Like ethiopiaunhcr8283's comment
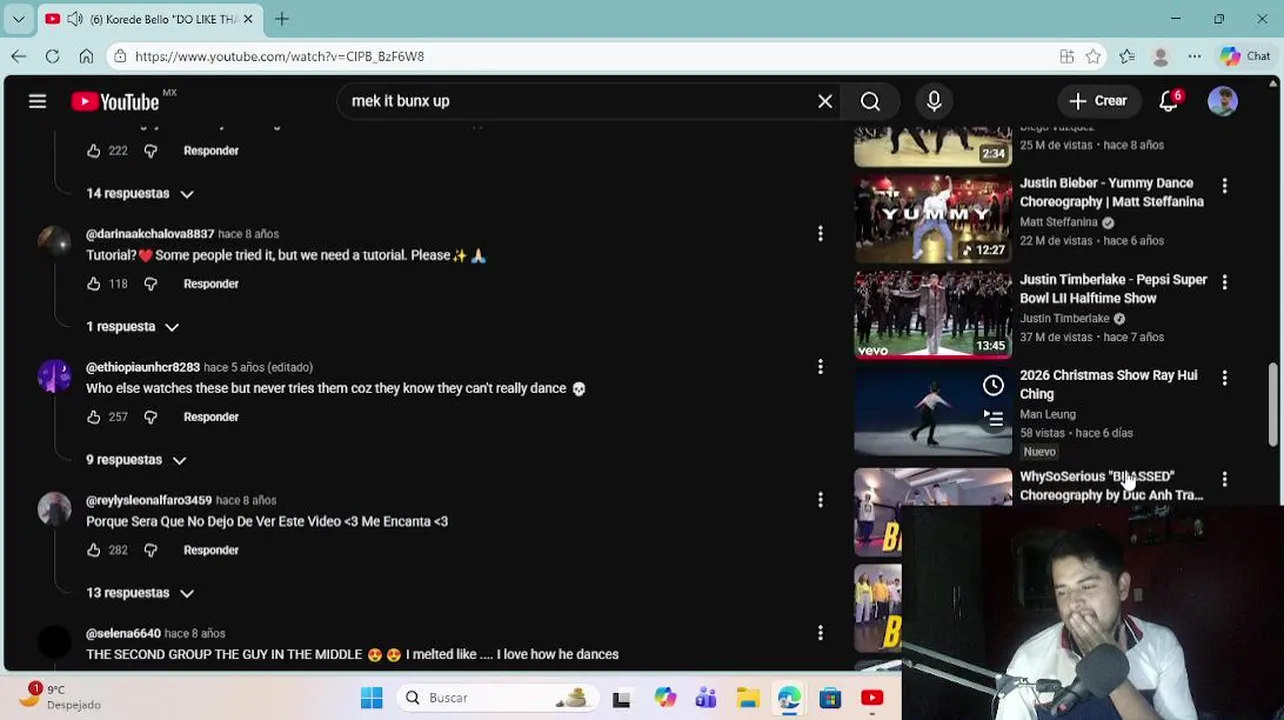The height and width of the screenshot is (720, 1284). point(94,417)
